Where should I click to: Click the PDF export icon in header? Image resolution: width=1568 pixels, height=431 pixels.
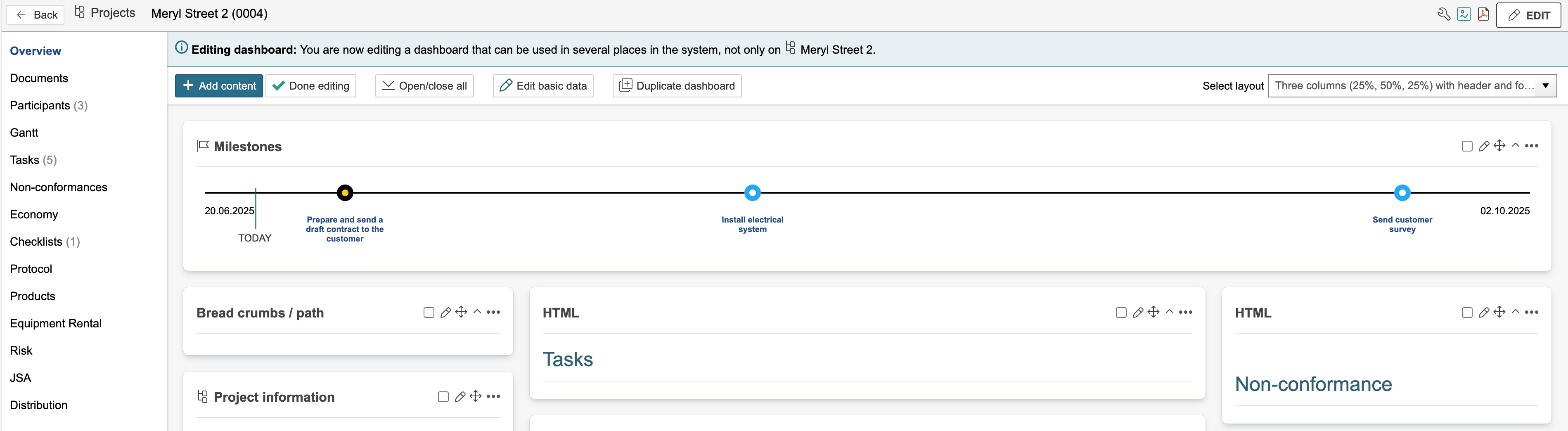pos(1483,14)
